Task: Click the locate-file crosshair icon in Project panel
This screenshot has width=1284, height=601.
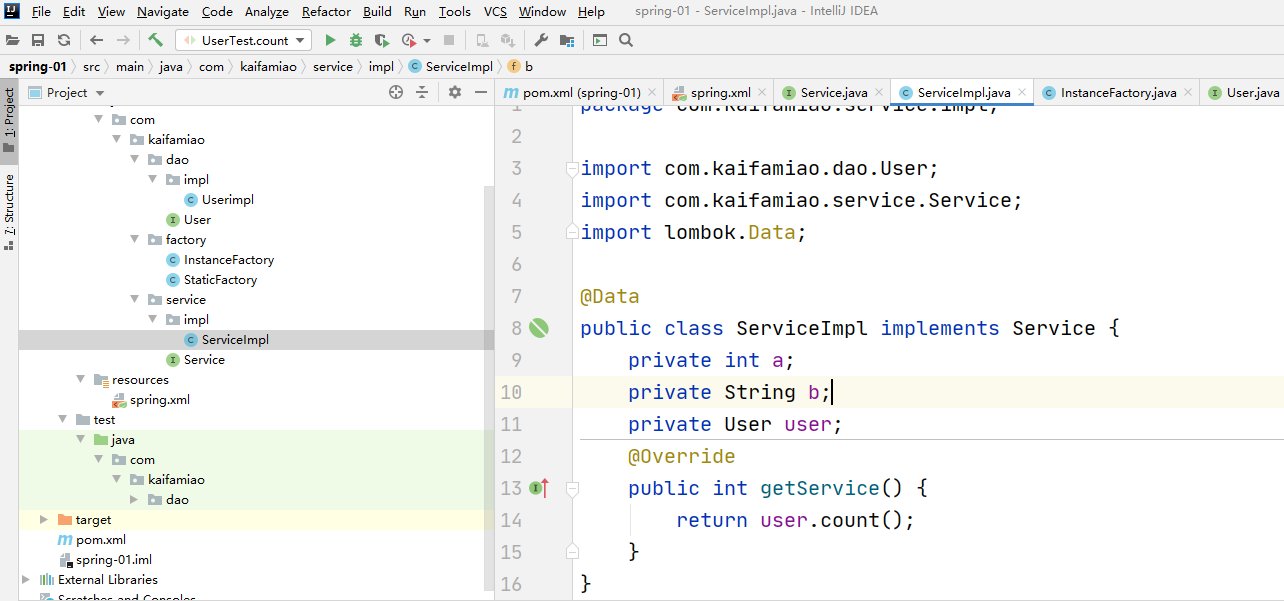Action: click(396, 92)
